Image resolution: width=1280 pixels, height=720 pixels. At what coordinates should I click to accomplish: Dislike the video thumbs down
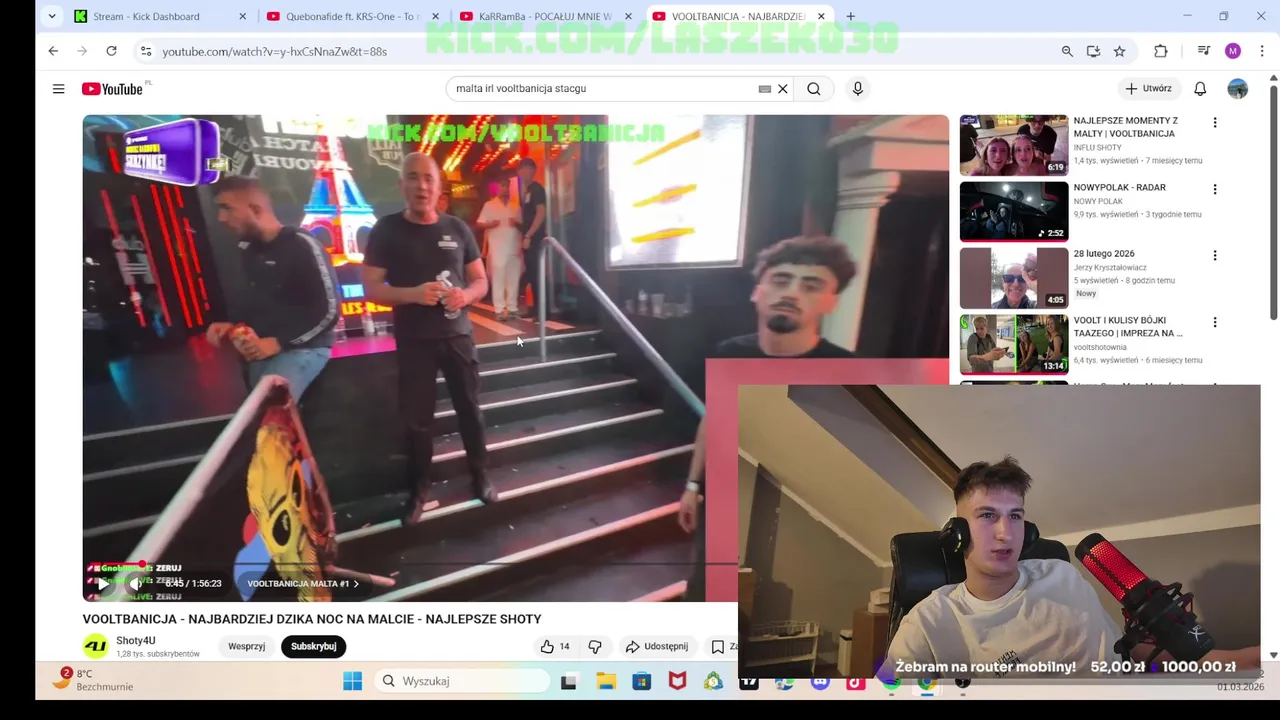[595, 647]
